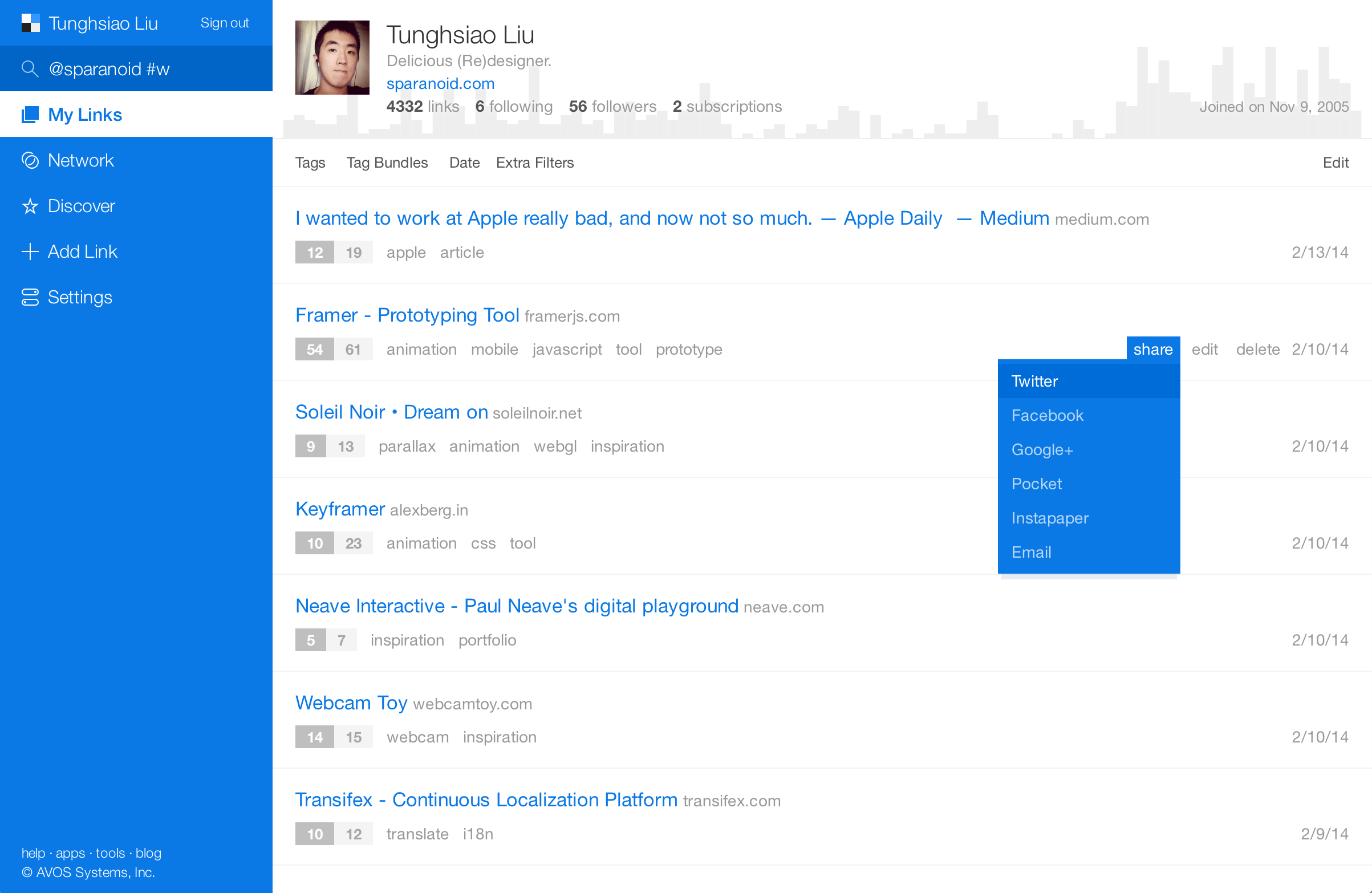Go to the Network page
Viewport: 1372px width, 893px height.
tap(136, 160)
